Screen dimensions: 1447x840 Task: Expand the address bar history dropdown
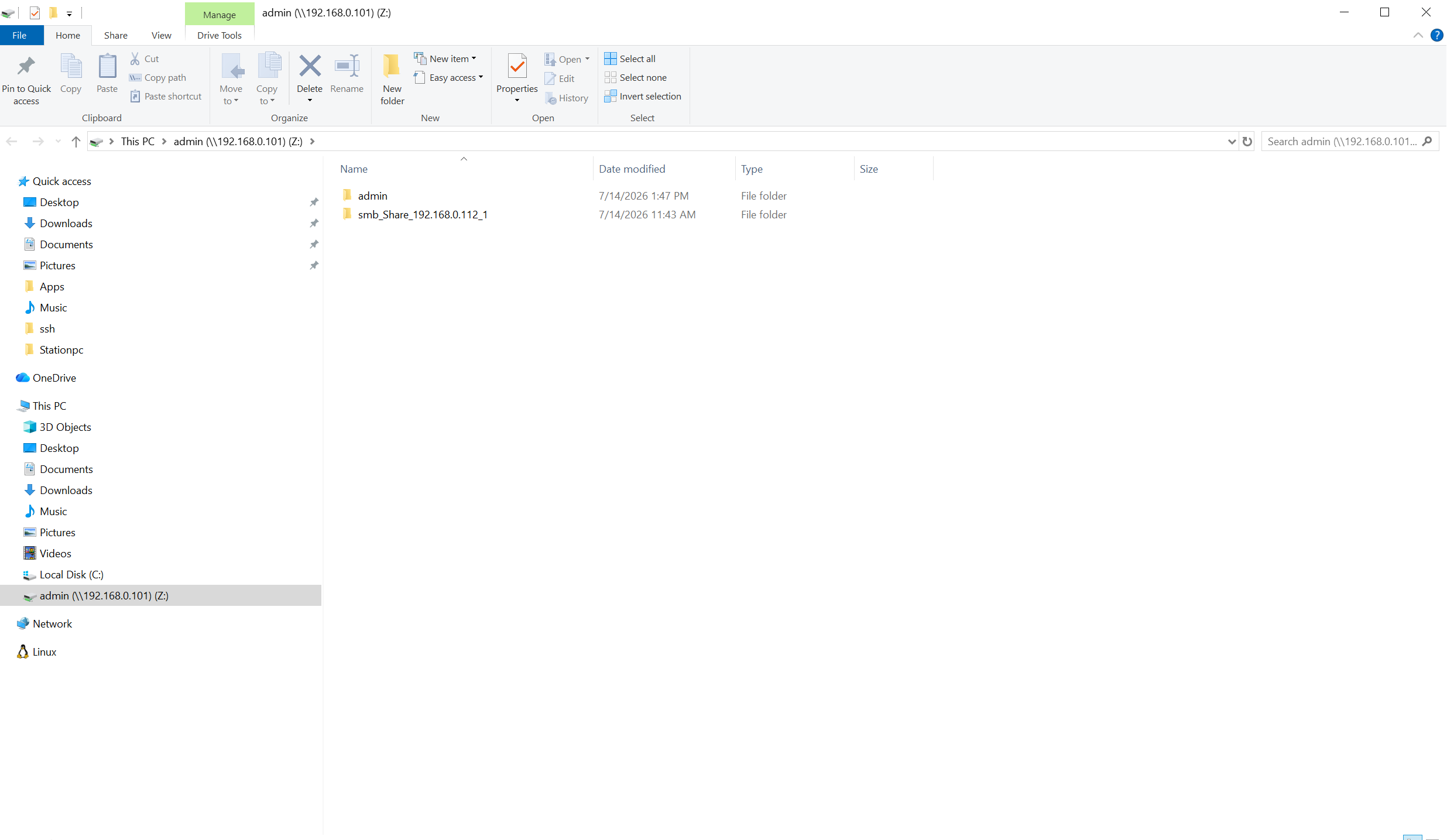click(x=1232, y=141)
